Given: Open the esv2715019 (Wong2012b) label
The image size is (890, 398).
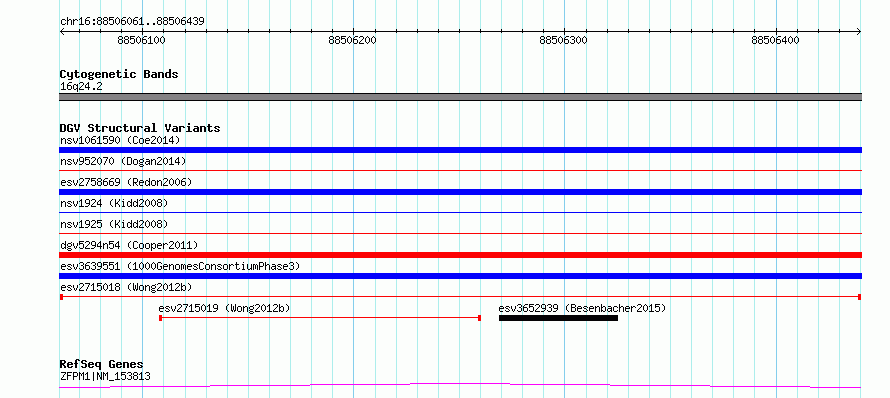Looking at the screenshot, I should tap(224, 308).
